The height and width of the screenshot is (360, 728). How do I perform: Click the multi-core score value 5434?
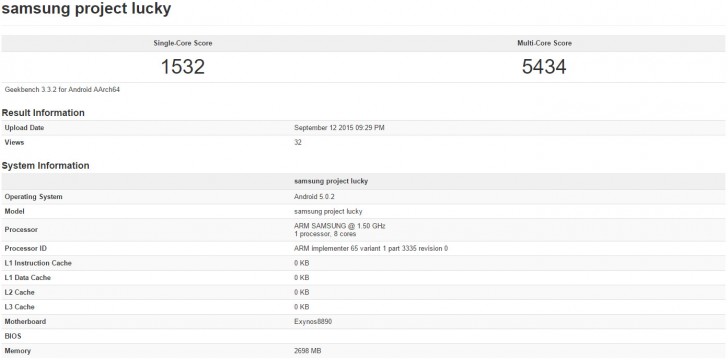point(544,67)
